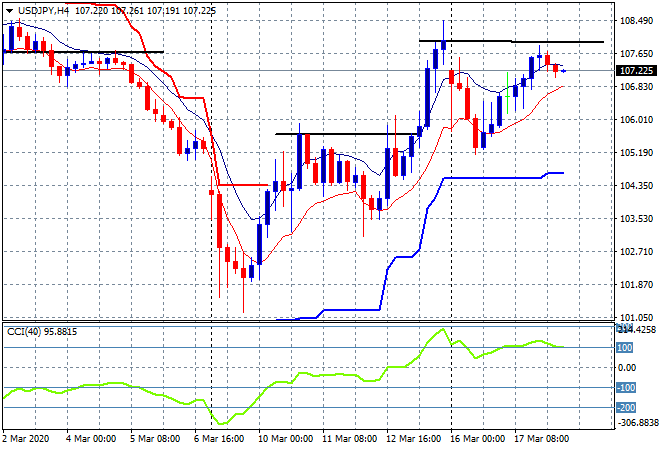Click the OHLC values 107.220 107.261 107.191 107.225

[x=146, y=11]
